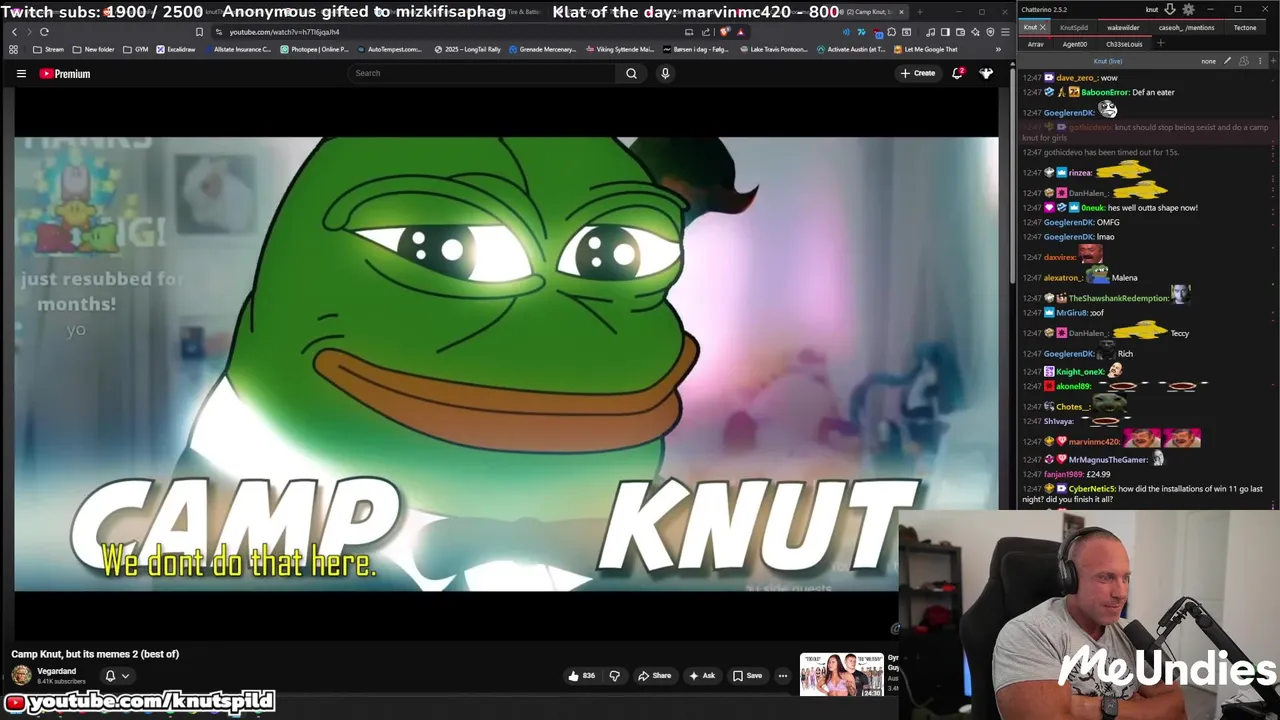Viewport: 1280px width, 720px height.
Task: Switch to the Tectone Chatterino tab
Action: 1245,27
